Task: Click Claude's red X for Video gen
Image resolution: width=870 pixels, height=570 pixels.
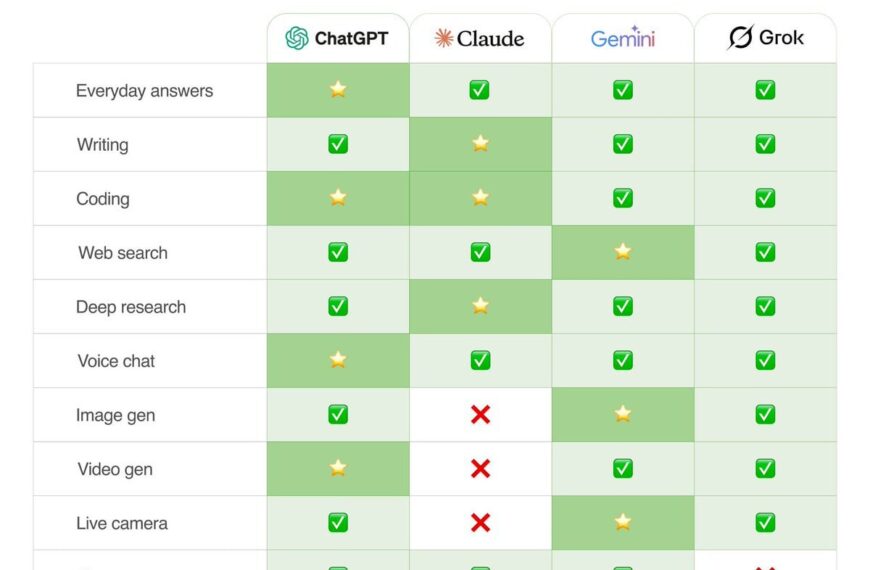Action: tap(480, 468)
